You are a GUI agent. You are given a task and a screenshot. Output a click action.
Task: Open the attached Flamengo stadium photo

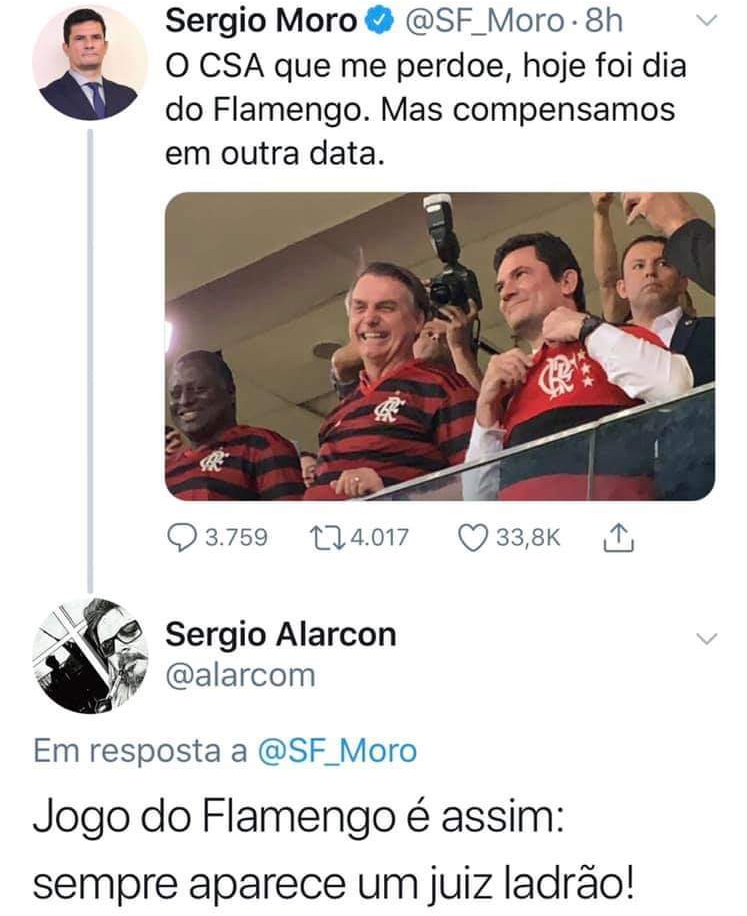440,346
